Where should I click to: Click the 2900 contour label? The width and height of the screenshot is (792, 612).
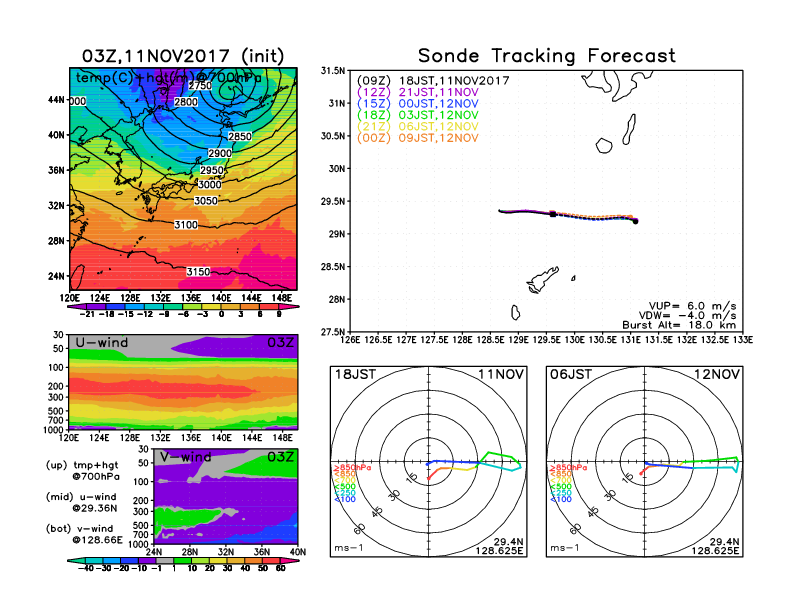click(x=220, y=154)
